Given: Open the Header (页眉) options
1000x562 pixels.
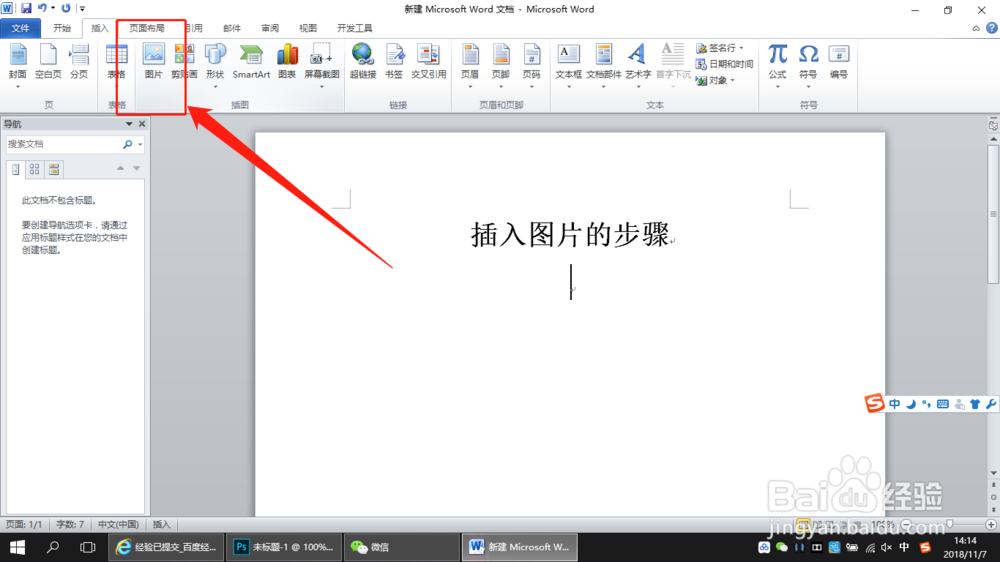Looking at the screenshot, I should (x=470, y=66).
